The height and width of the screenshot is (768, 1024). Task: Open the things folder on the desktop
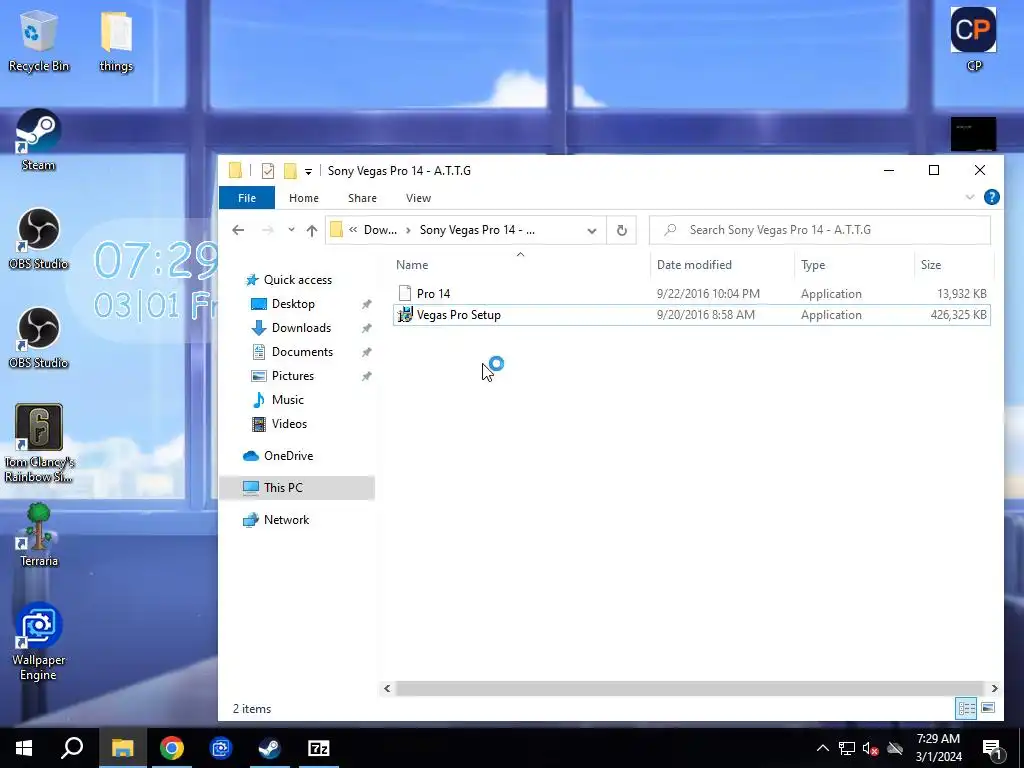pos(116,40)
